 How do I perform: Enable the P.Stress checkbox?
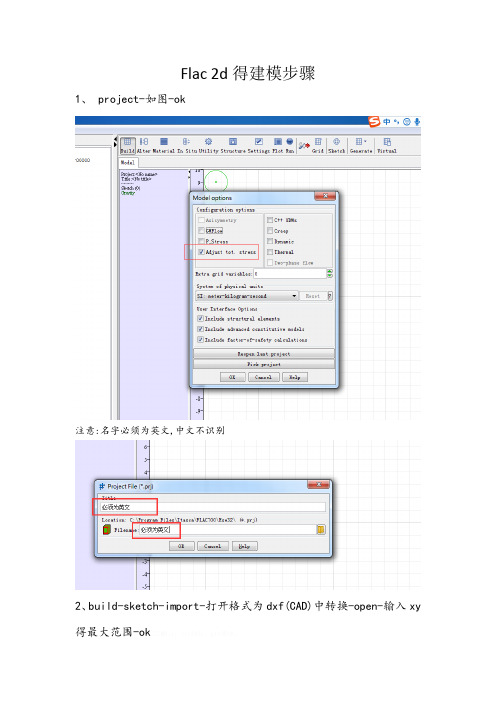point(201,241)
